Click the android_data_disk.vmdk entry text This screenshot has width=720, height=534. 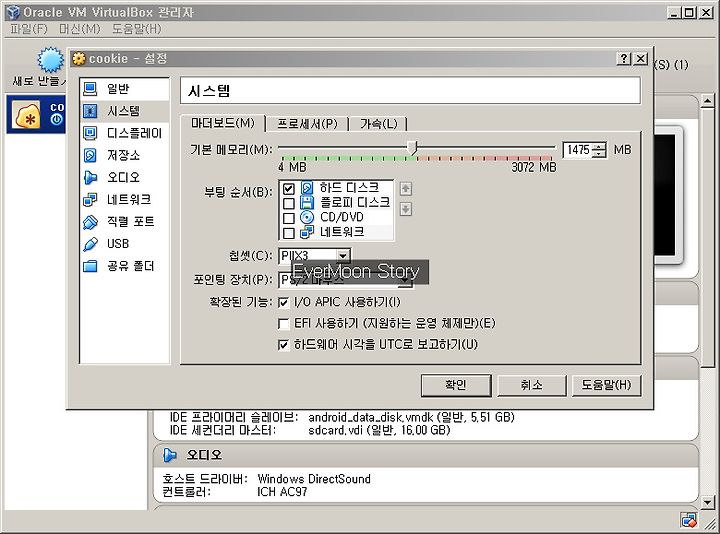pos(411,417)
